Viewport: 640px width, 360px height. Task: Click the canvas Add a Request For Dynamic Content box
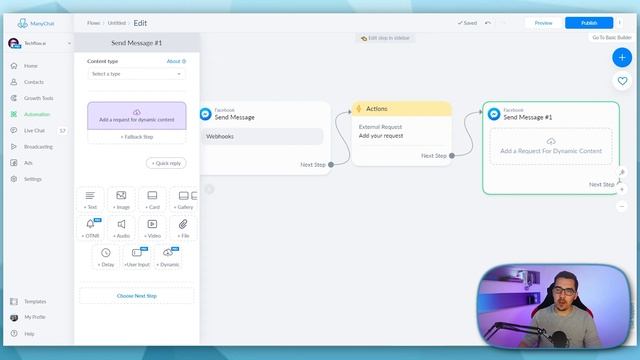tap(551, 147)
